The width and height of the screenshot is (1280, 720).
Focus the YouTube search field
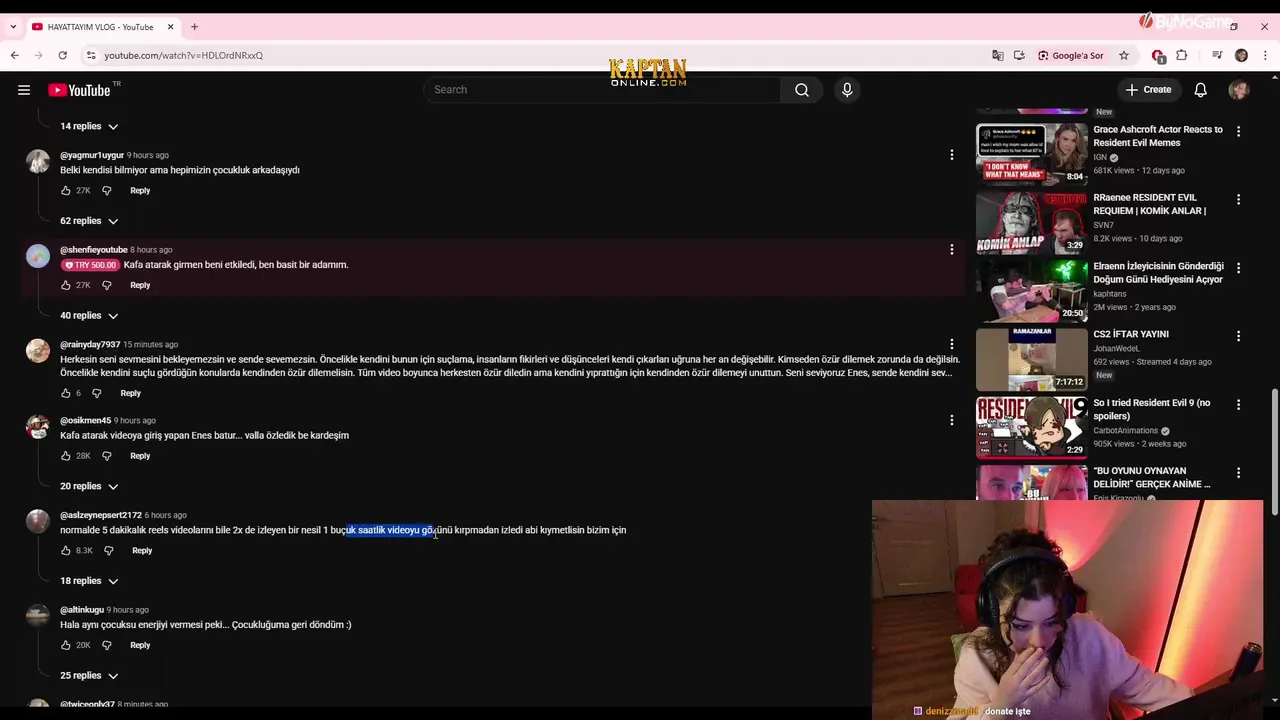pos(603,90)
